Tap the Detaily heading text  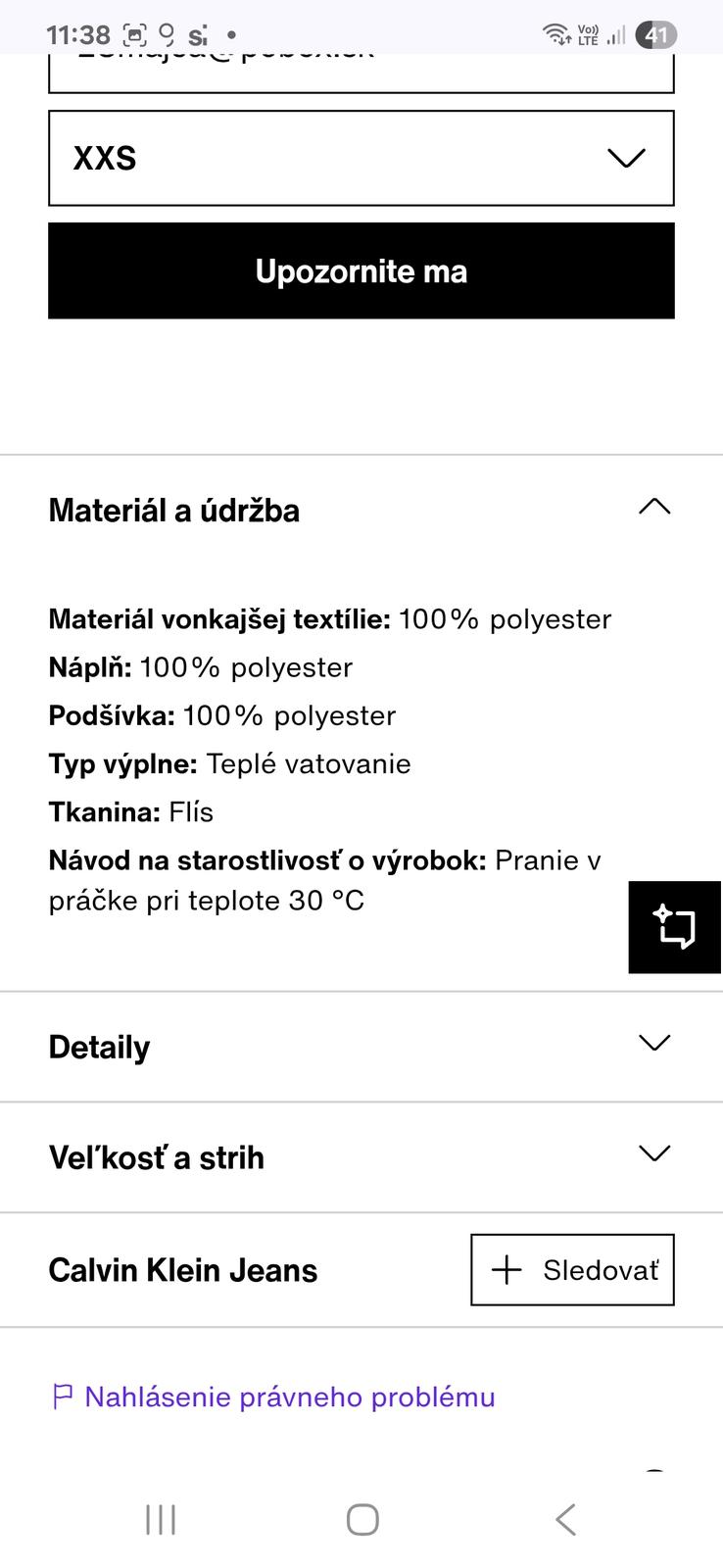point(100,1047)
